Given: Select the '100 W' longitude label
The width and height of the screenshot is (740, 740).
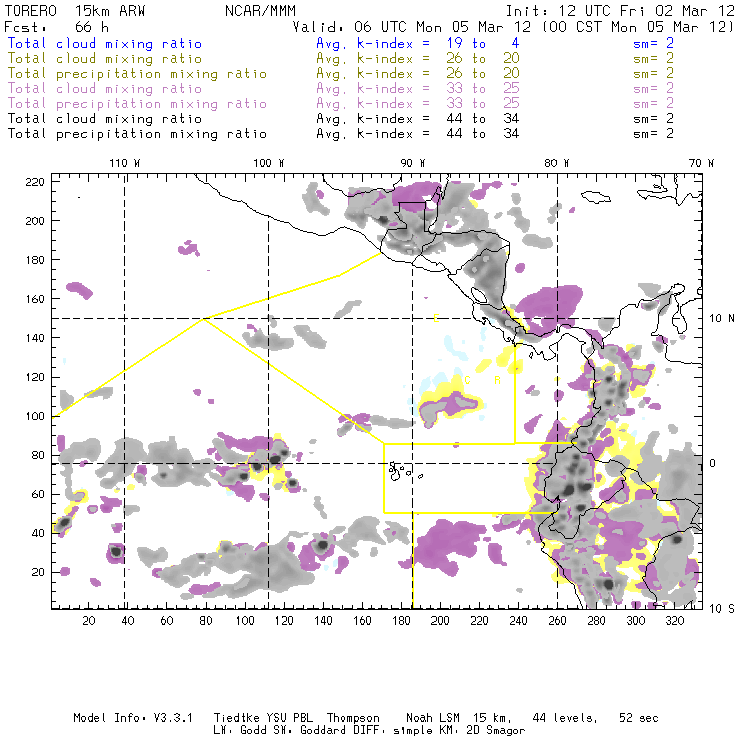Looking at the screenshot, I should coord(269,163).
